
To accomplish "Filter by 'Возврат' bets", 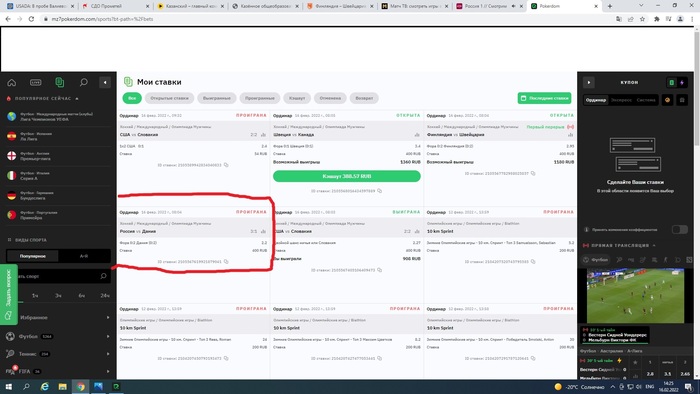I will (x=364, y=98).
